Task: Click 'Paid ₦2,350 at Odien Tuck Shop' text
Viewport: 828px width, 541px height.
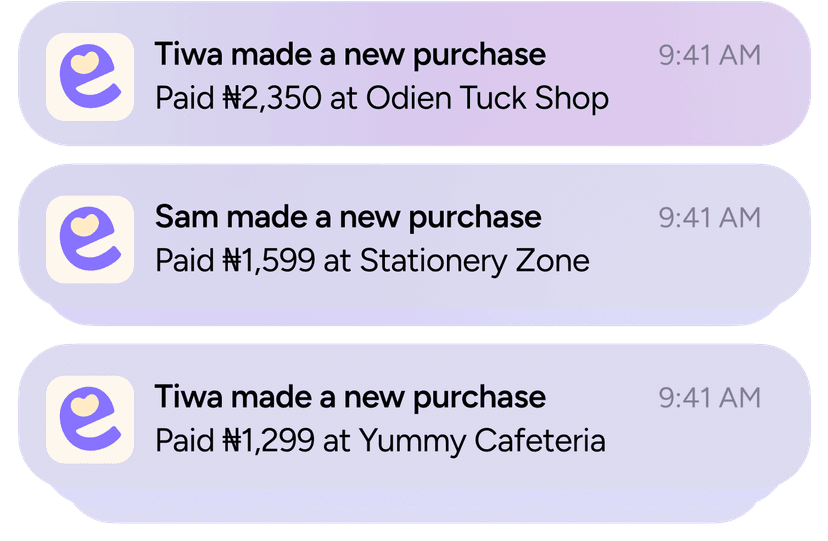Action: (382, 99)
